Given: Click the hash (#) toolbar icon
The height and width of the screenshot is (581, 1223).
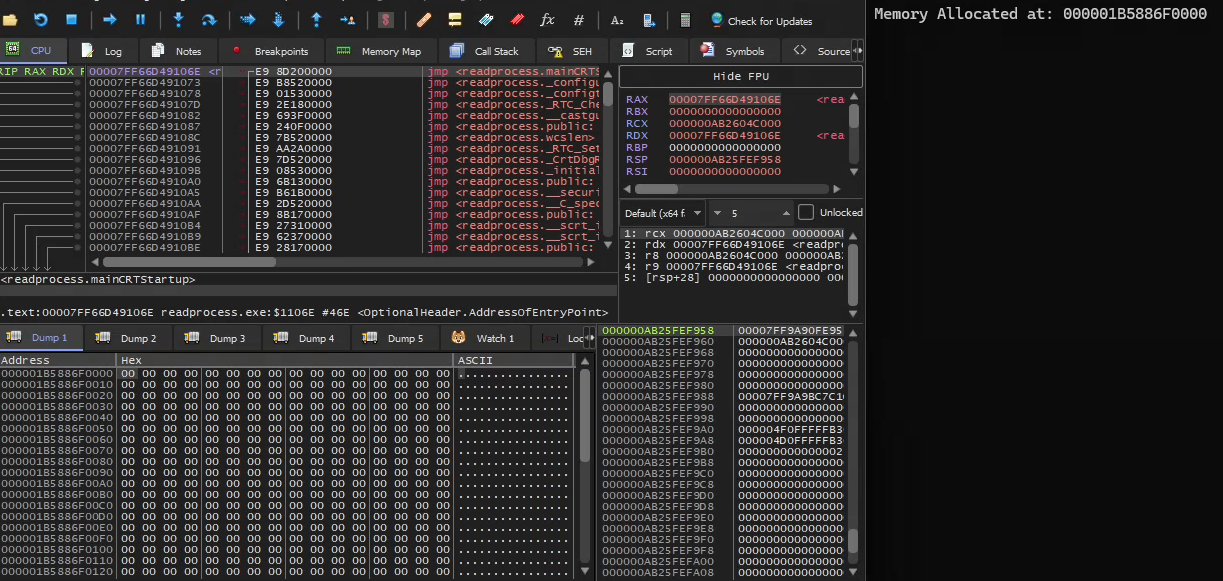Looking at the screenshot, I should 579,20.
